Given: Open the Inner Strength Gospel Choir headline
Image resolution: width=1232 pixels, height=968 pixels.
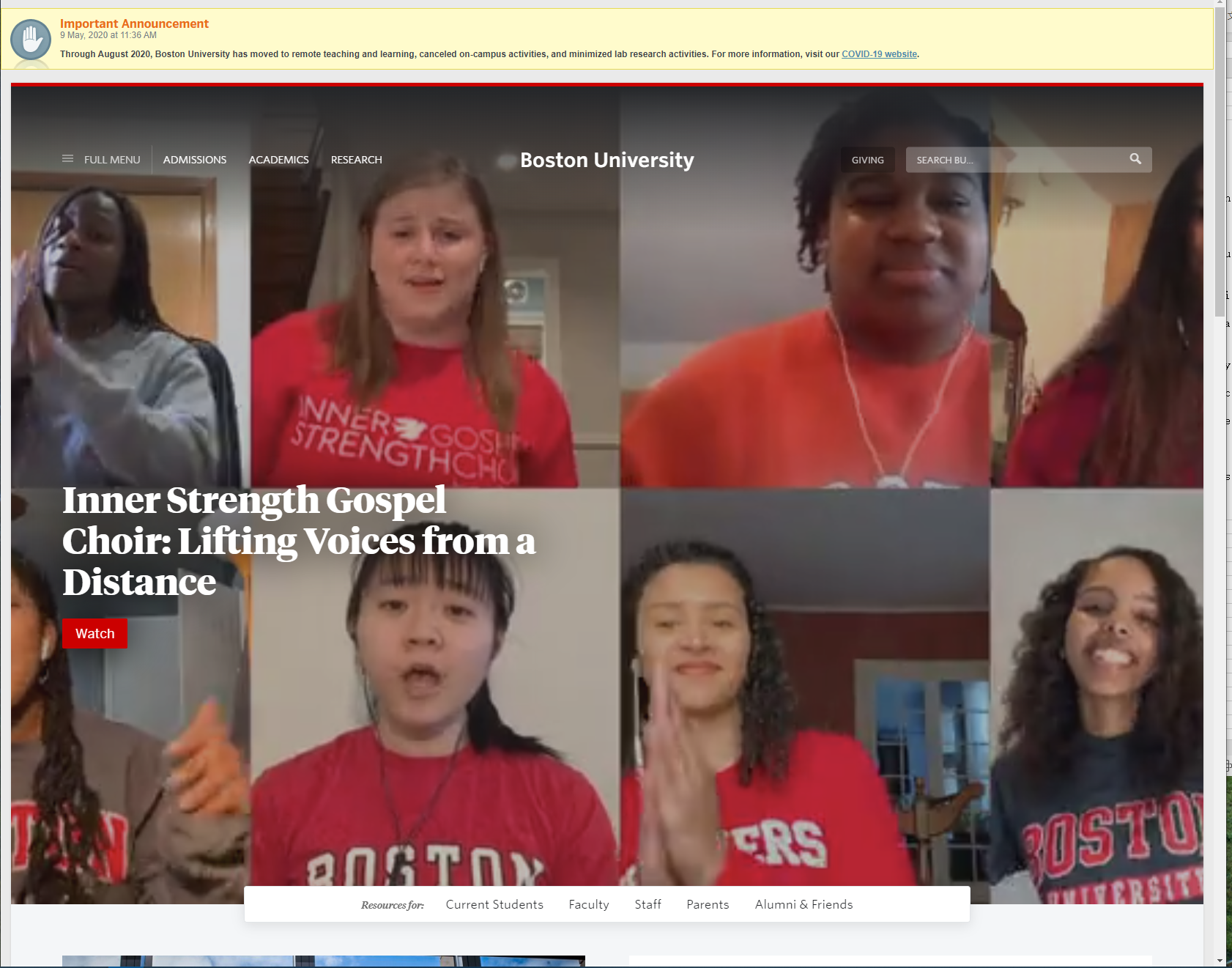Looking at the screenshot, I should pos(299,541).
